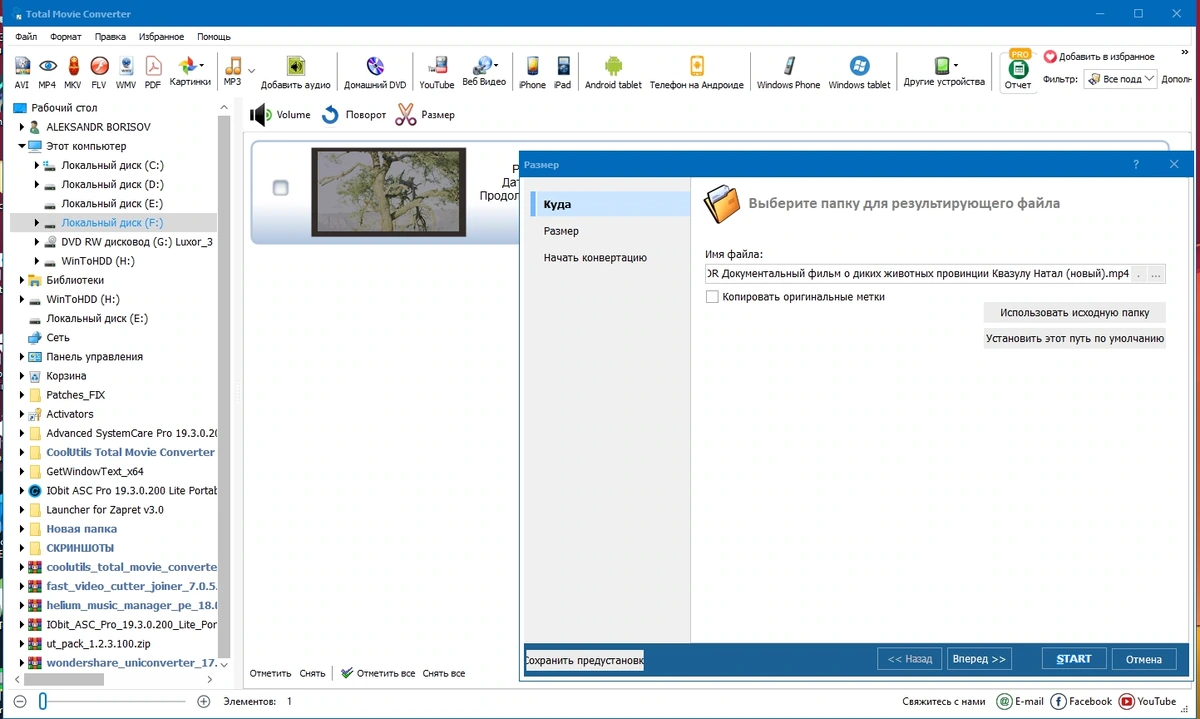1200x719 pixels.
Task: Click the thumbnail size slider handle
Action: click(x=43, y=702)
